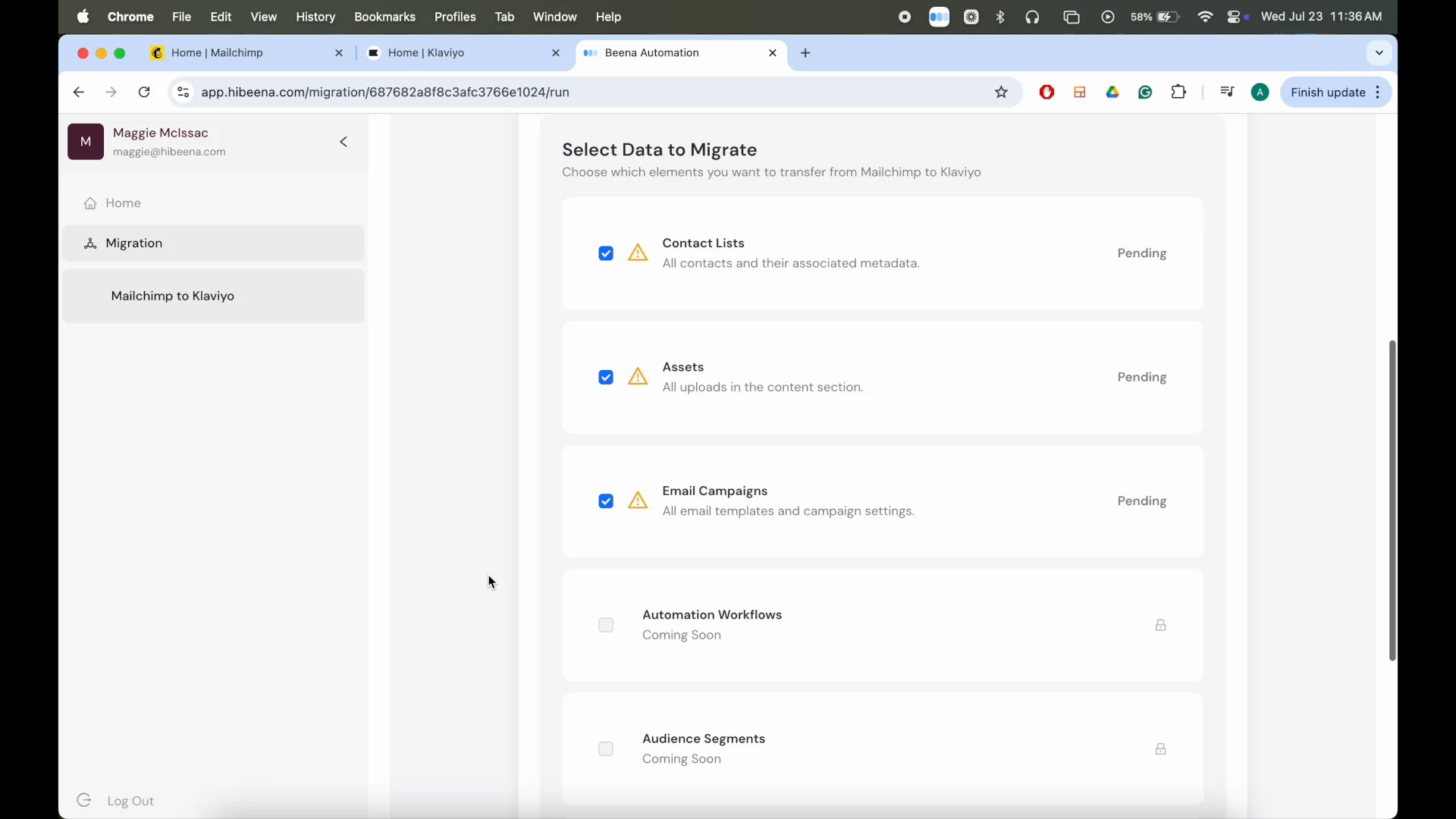1456x819 pixels.
Task: Click the Finish update button
Action: pos(1328,92)
